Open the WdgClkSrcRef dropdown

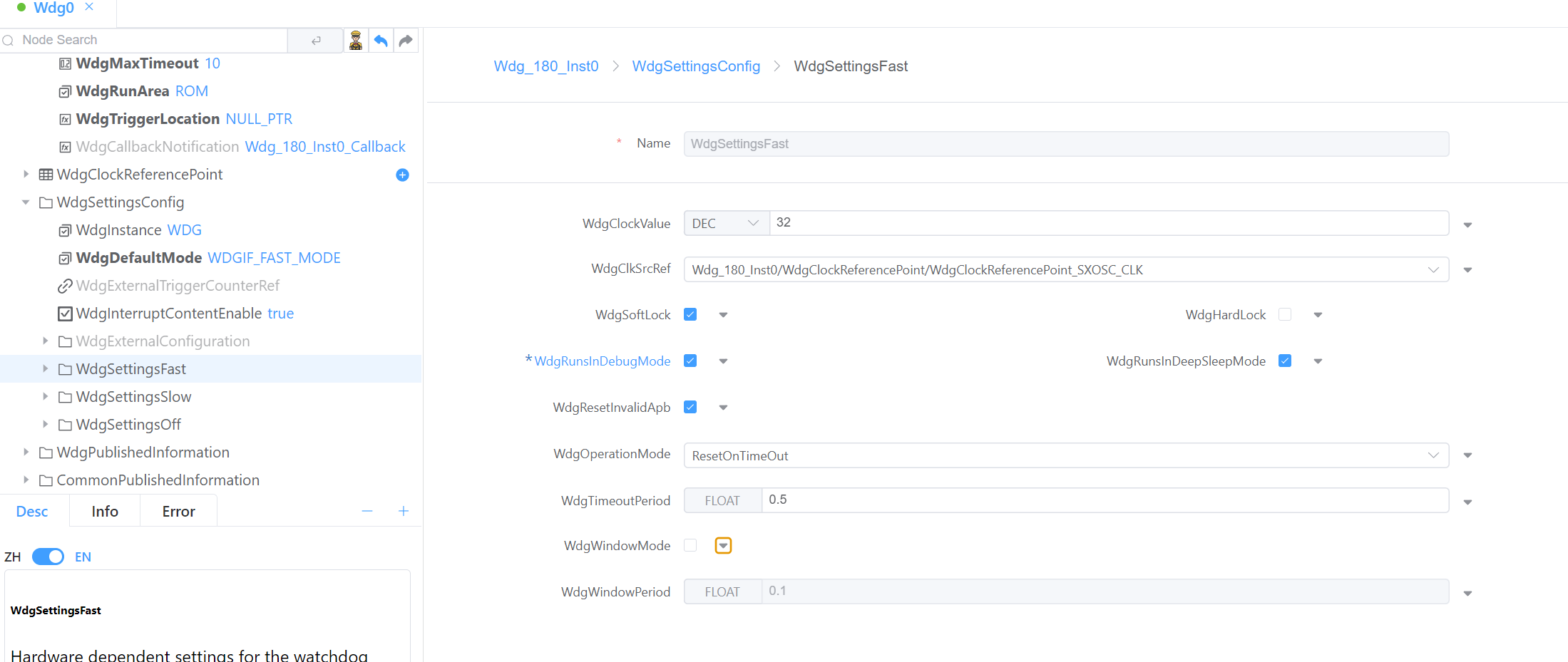pos(1065,270)
